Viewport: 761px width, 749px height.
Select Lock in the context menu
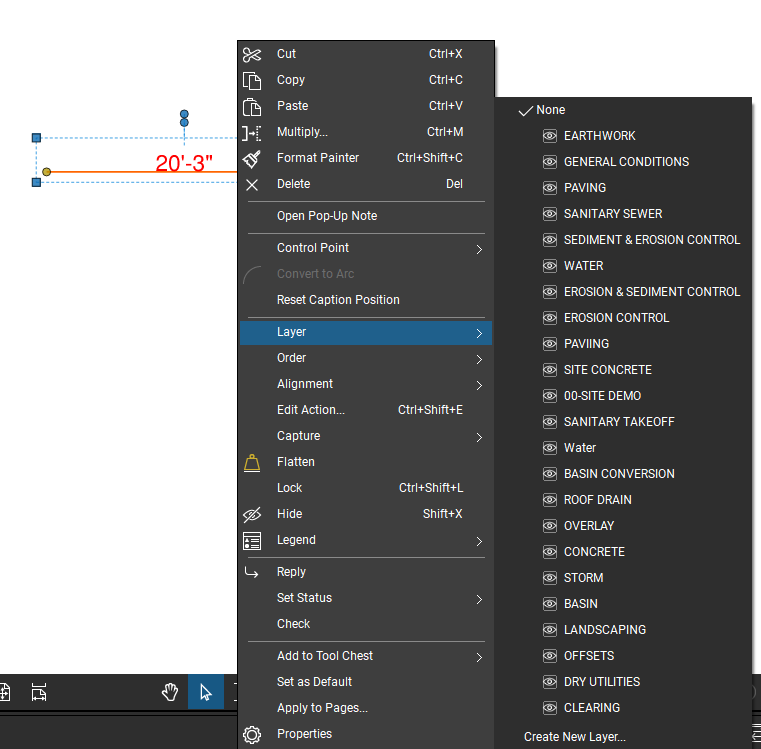pyautogui.click(x=366, y=488)
